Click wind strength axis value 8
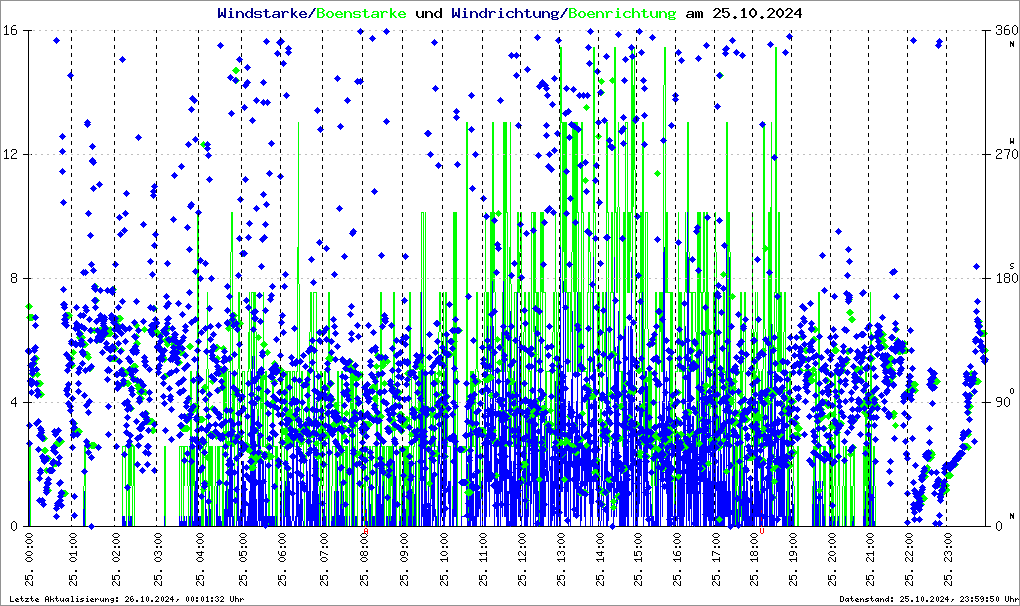This screenshot has height=606, width=1020. pyautogui.click(x=12, y=278)
